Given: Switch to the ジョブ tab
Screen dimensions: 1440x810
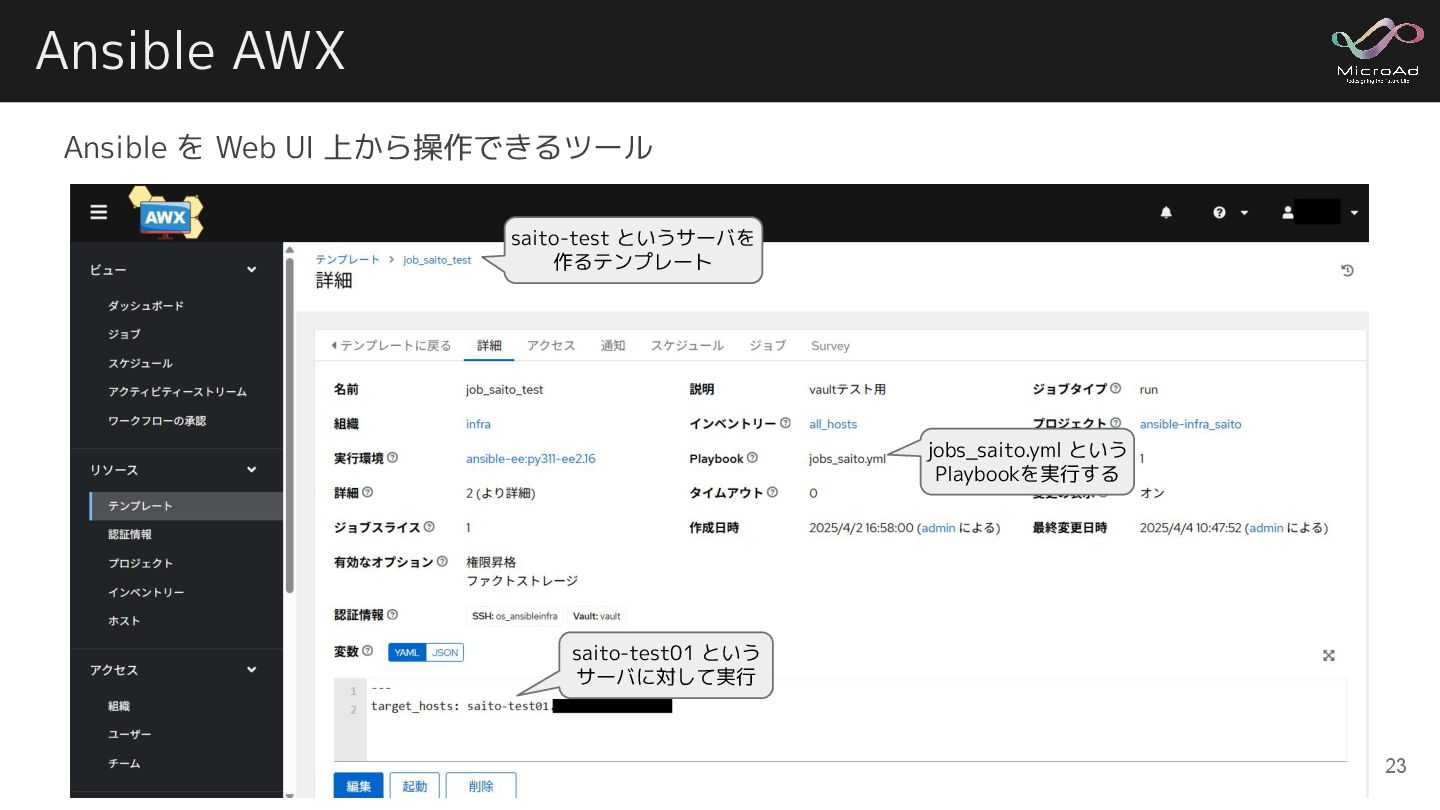Looking at the screenshot, I should tap(767, 346).
